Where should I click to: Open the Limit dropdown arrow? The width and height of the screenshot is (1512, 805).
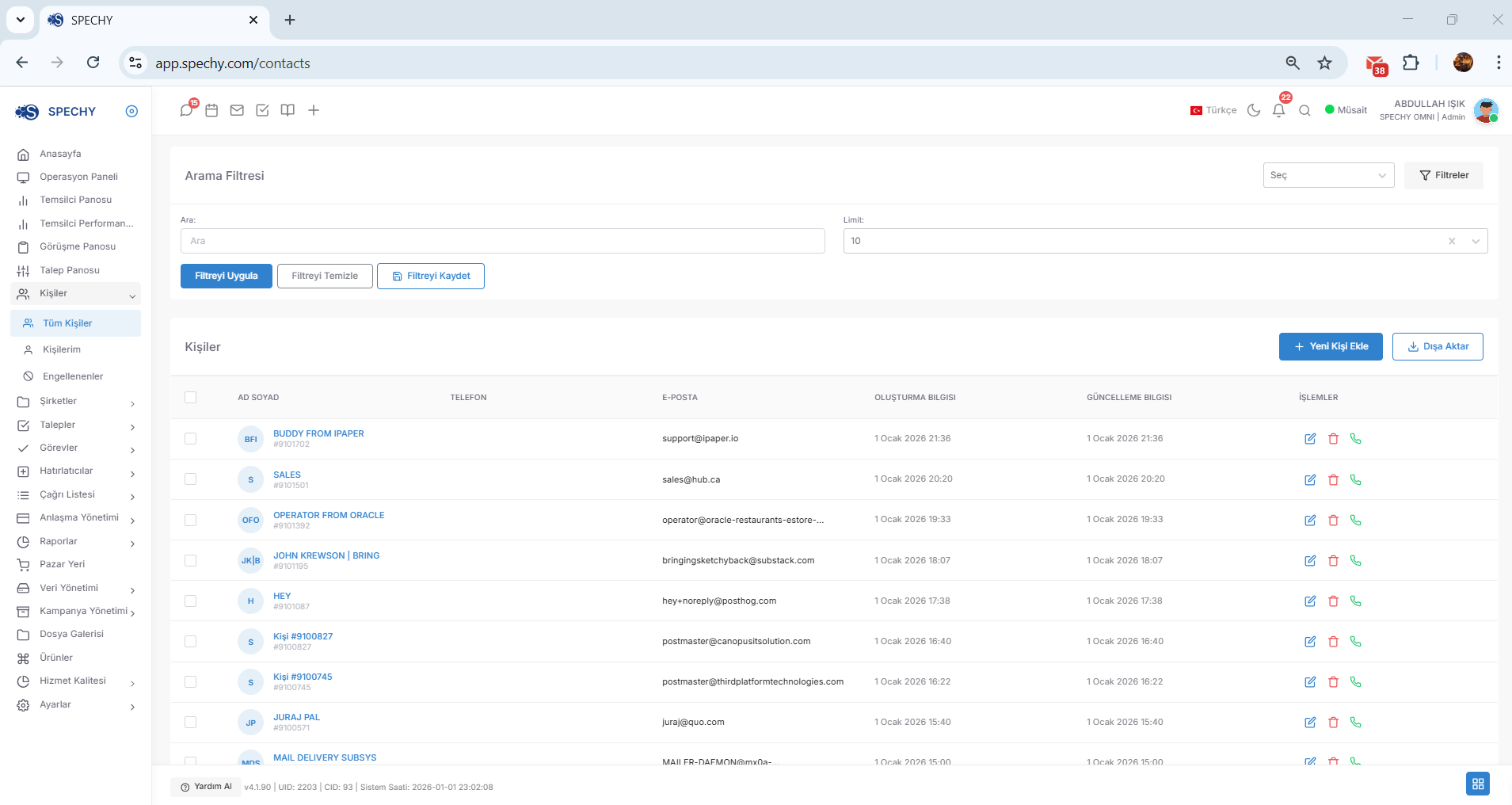click(1476, 241)
